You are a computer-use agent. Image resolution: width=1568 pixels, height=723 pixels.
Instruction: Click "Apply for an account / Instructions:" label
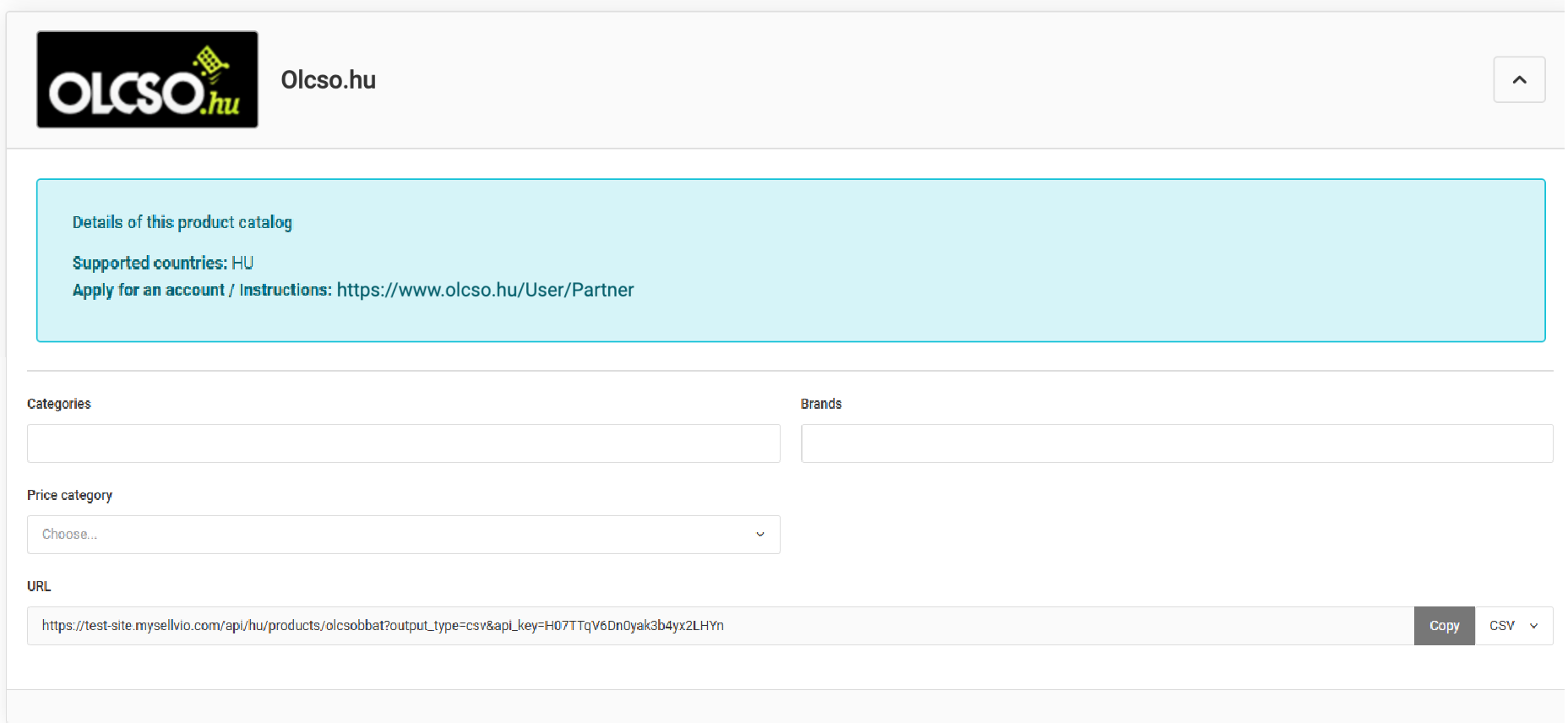[202, 290]
